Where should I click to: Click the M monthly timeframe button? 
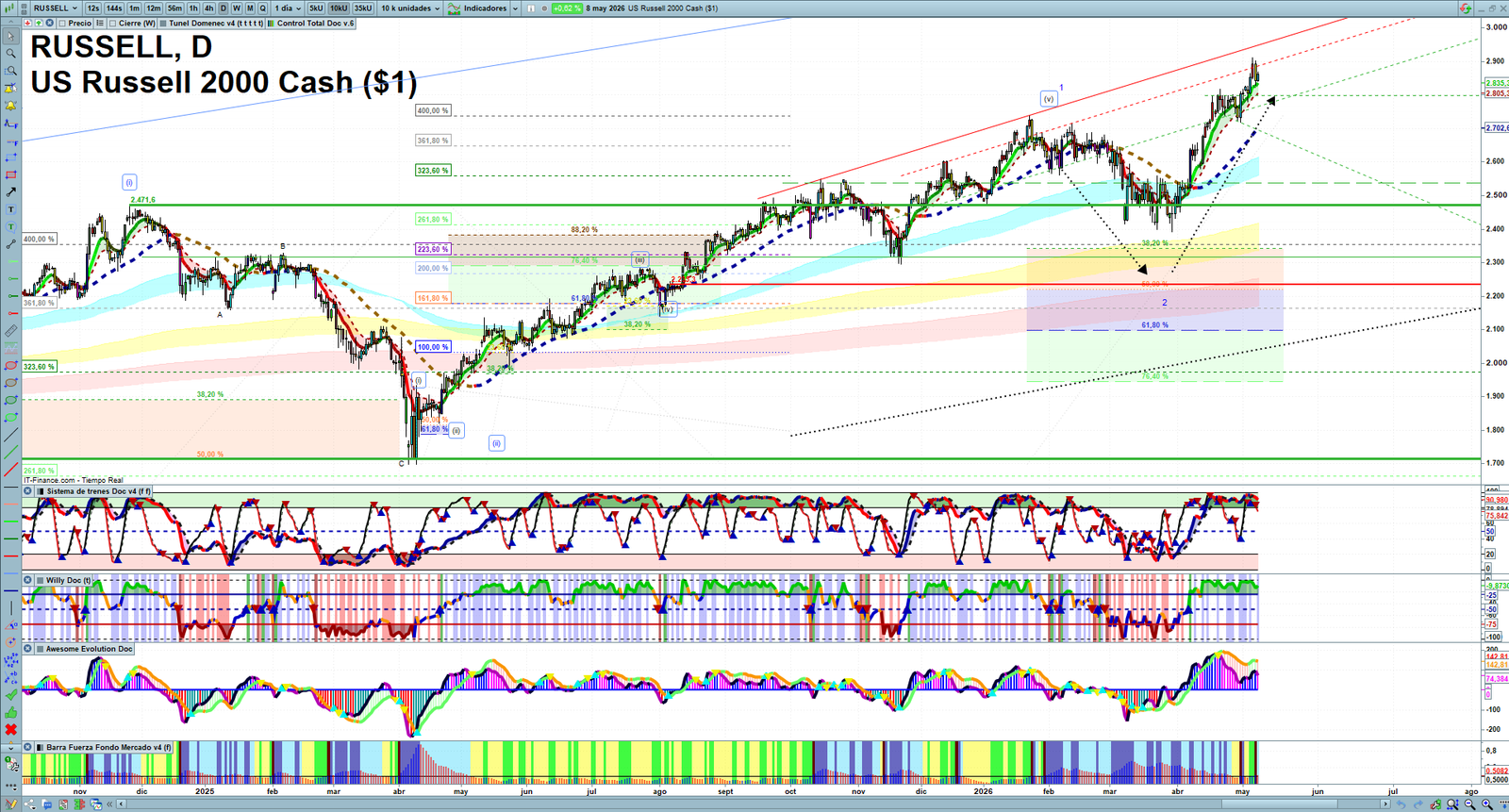click(x=250, y=8)
